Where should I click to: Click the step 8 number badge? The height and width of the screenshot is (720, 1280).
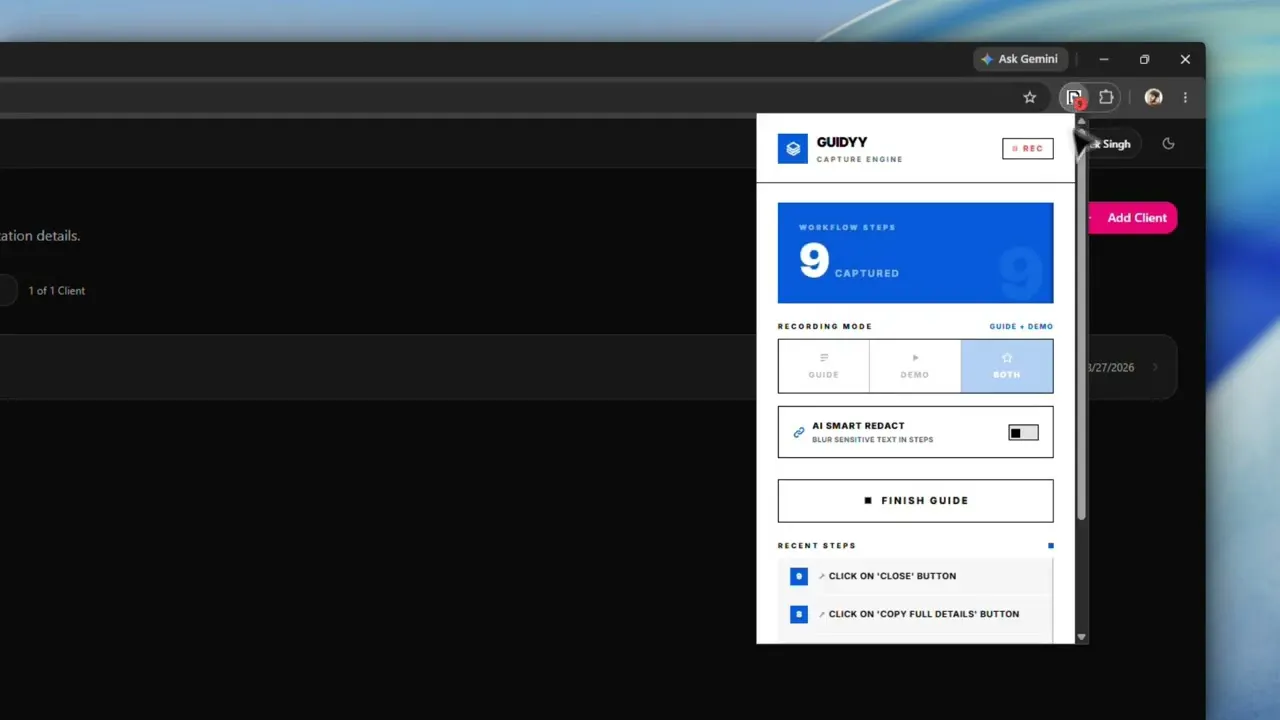798,614
